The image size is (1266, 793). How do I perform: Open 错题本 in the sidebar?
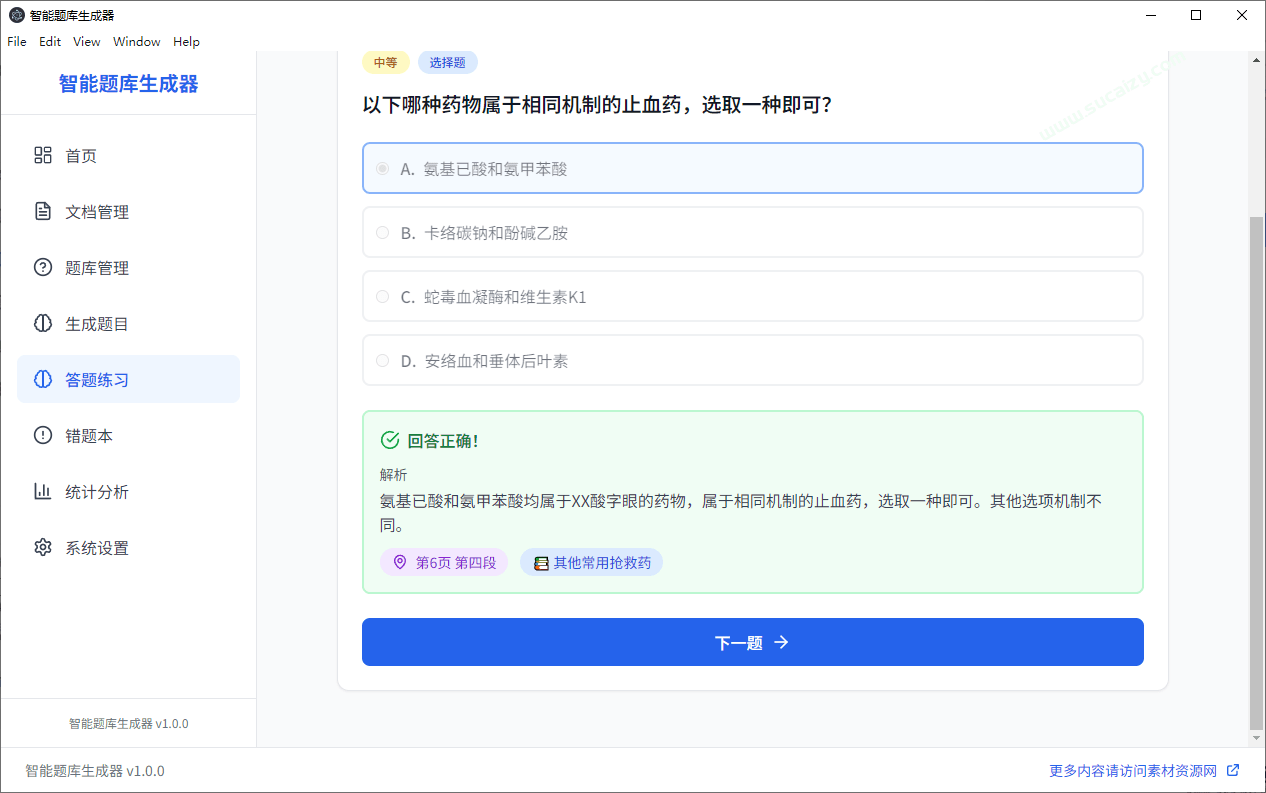128,435
